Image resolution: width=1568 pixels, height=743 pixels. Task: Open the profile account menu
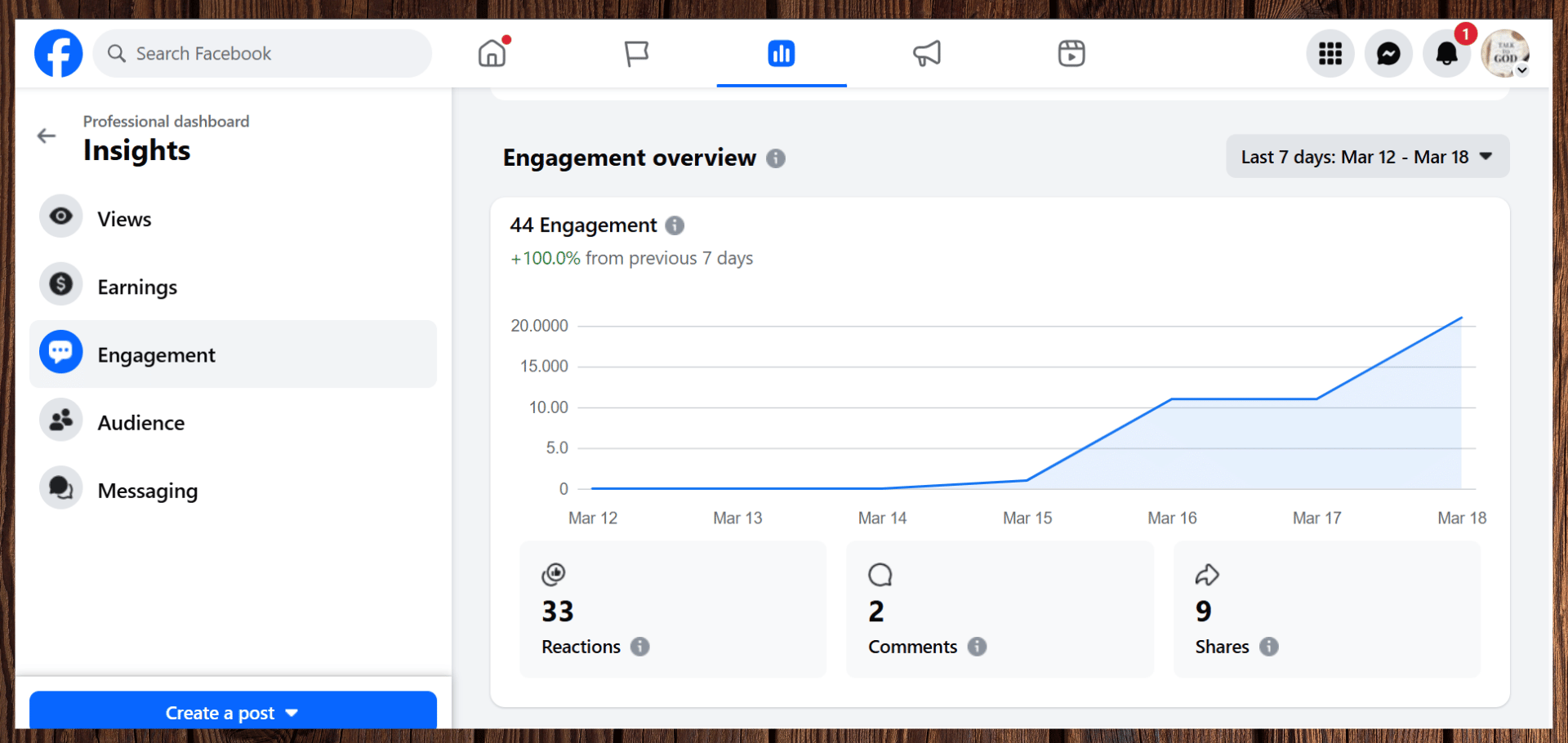[x=1505, y=54]
